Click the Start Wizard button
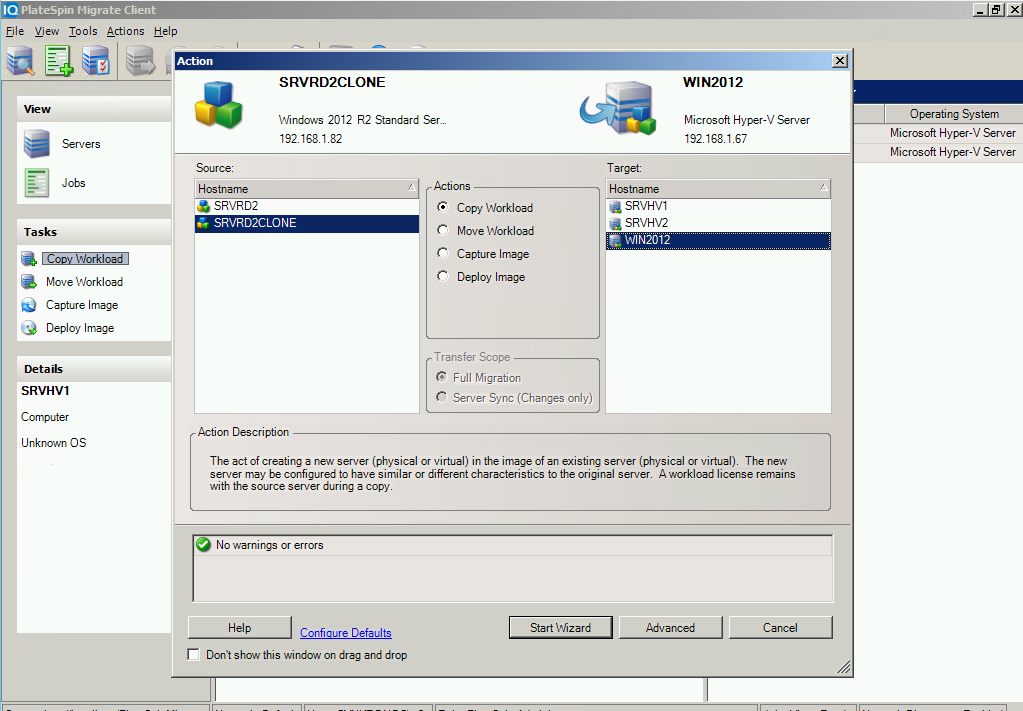Image resolution: width=1023 pixels, height=711 pixels. click(x=560, y=628)
